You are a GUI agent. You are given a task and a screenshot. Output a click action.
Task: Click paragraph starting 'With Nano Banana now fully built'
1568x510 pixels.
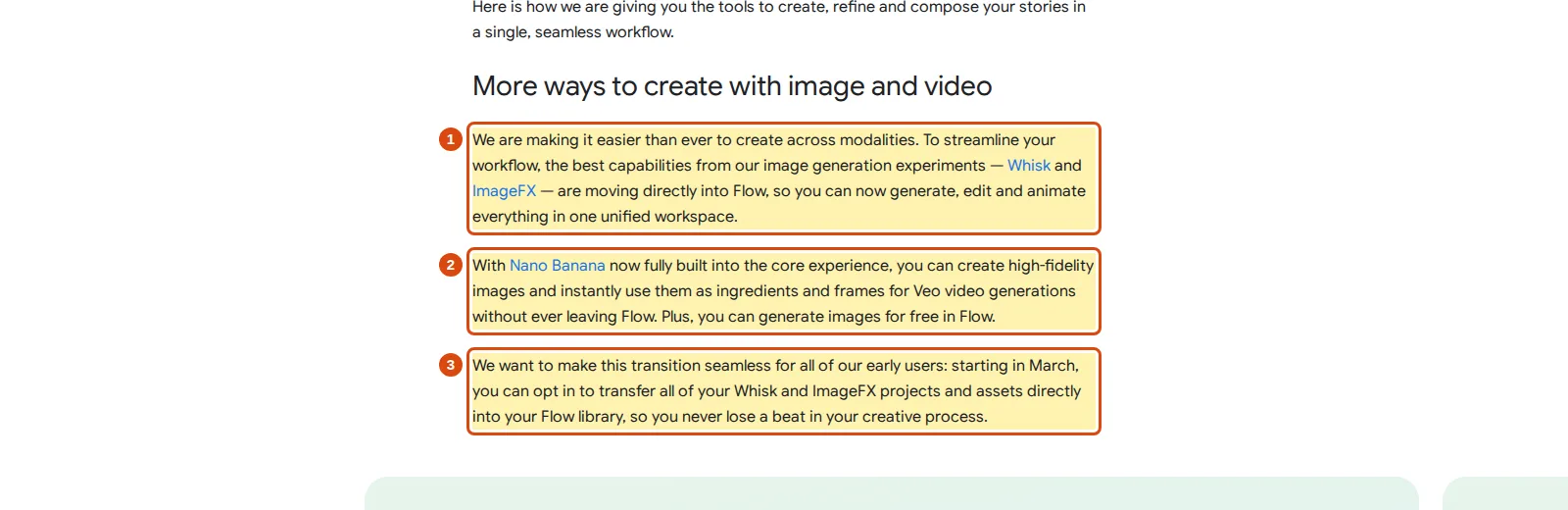click(x=784, y=291)
